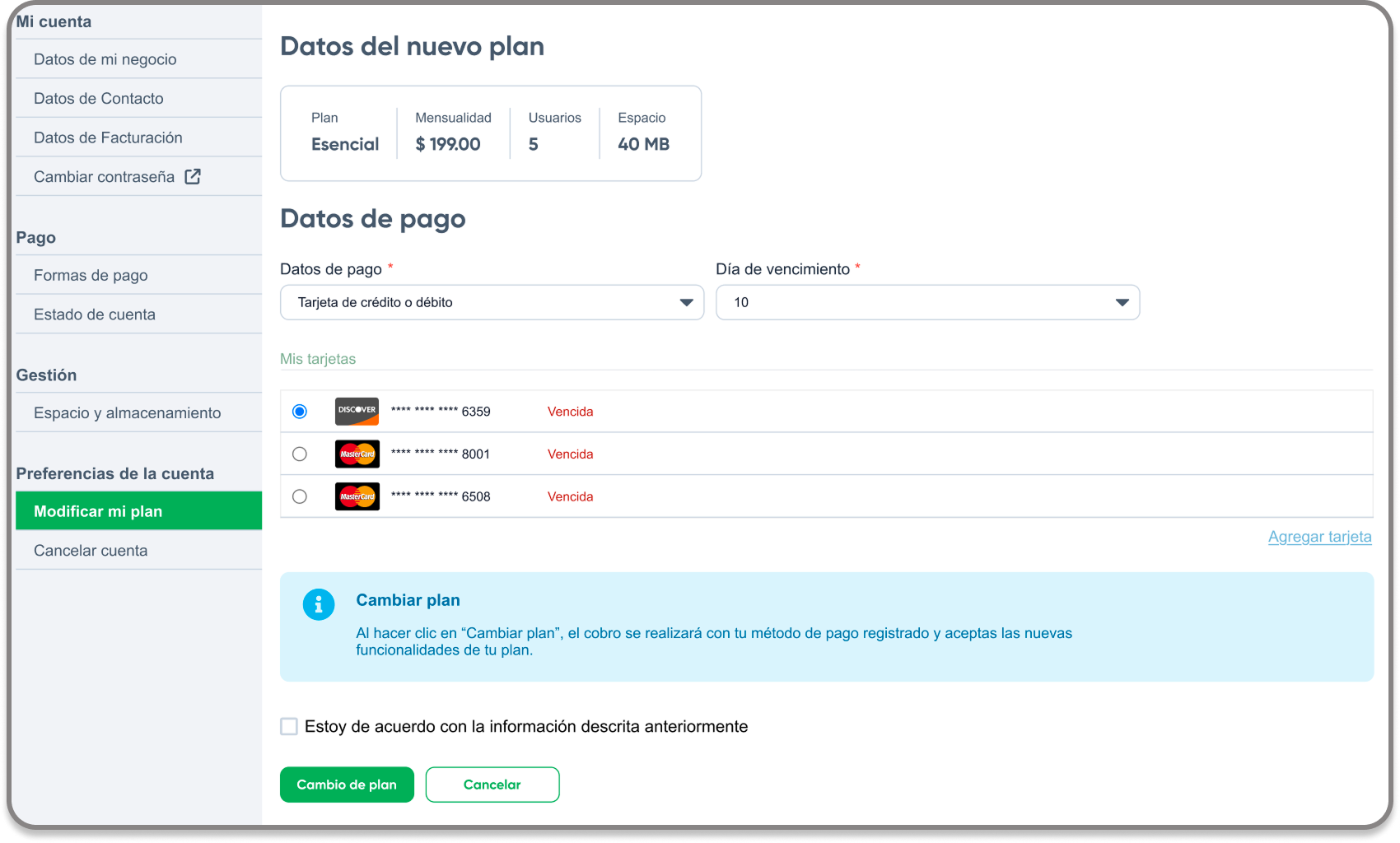The width and height of the screenshot is (1400, 843).
Task: Click the Cancelar button
Action: tap(492, 785)
